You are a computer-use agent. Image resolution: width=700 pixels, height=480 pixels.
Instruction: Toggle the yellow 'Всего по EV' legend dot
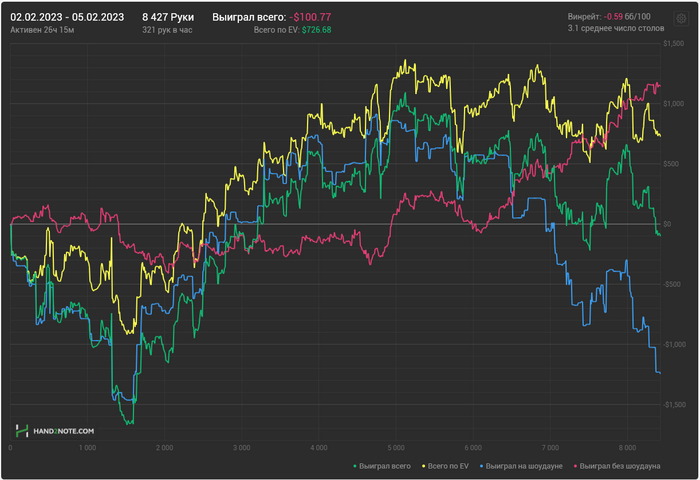[423, 466]
